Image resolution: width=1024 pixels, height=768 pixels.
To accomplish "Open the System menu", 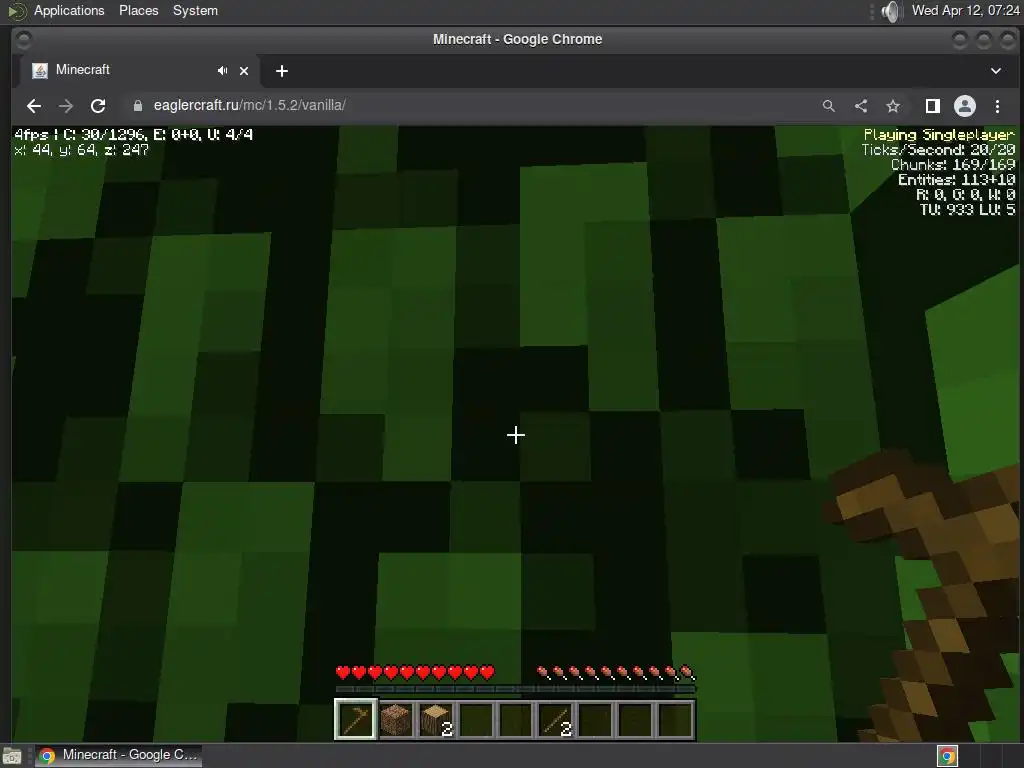I will (x=195, y=10).
